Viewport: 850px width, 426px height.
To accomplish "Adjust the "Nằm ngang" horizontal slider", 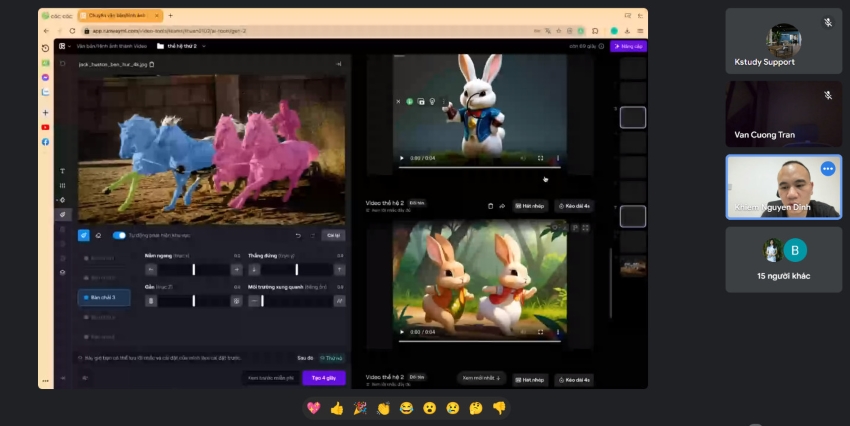I will pyautogui.click(x=194, y=269).
